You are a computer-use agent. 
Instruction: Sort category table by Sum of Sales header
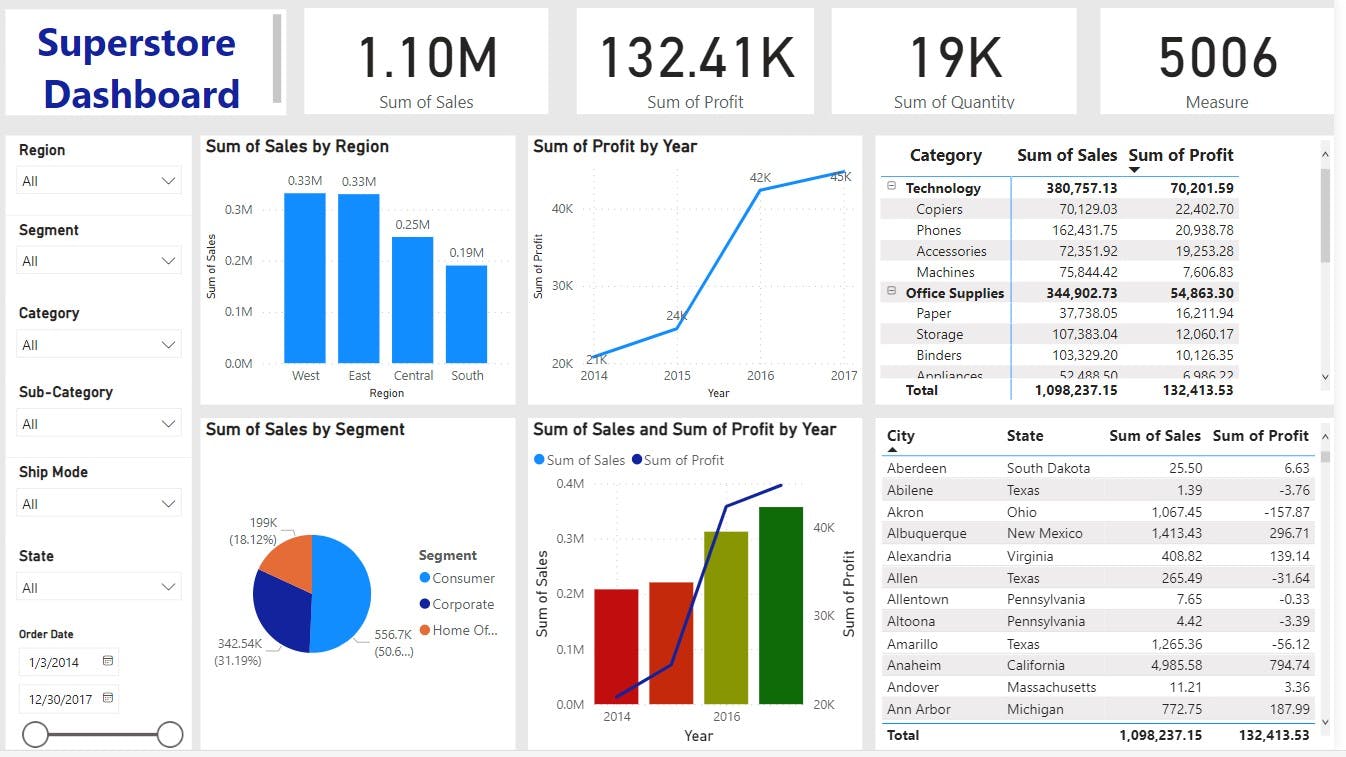point(1067,155)
